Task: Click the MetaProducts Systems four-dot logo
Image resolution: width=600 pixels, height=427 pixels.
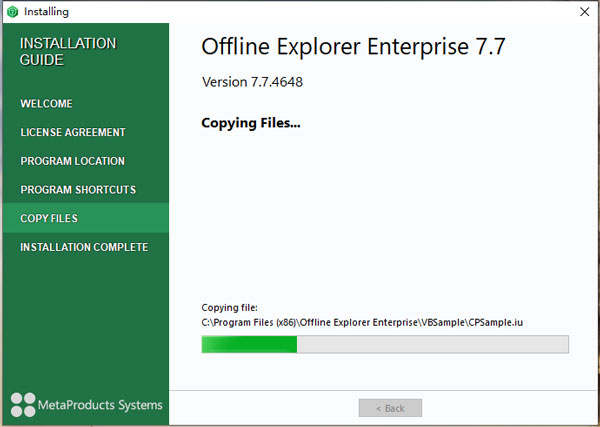Action: tap(23, 404)
